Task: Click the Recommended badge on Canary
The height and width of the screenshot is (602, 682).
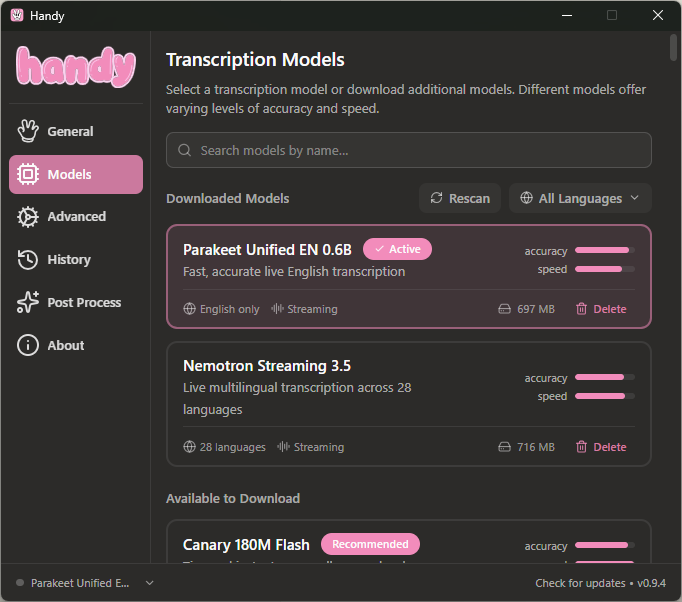Action: tap(370, 544)
